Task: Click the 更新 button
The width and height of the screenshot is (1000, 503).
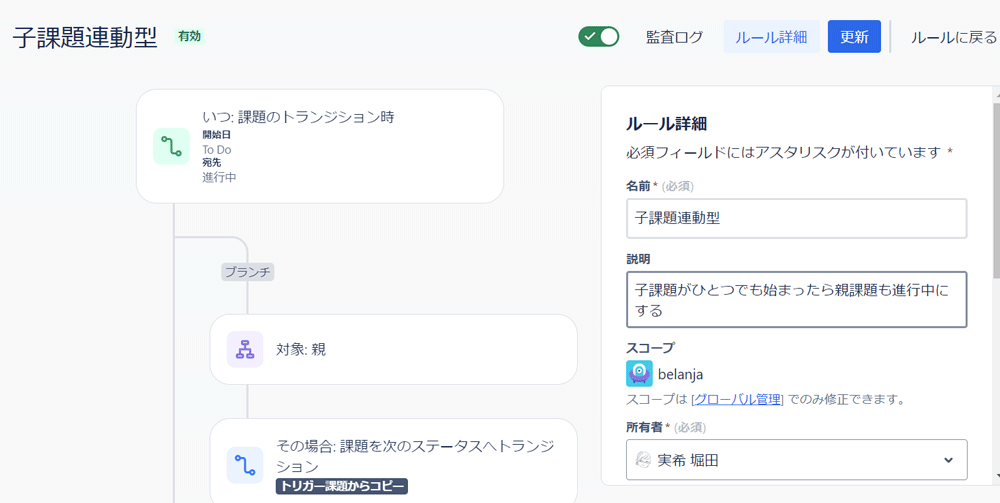Action: [x=854, y=37]
